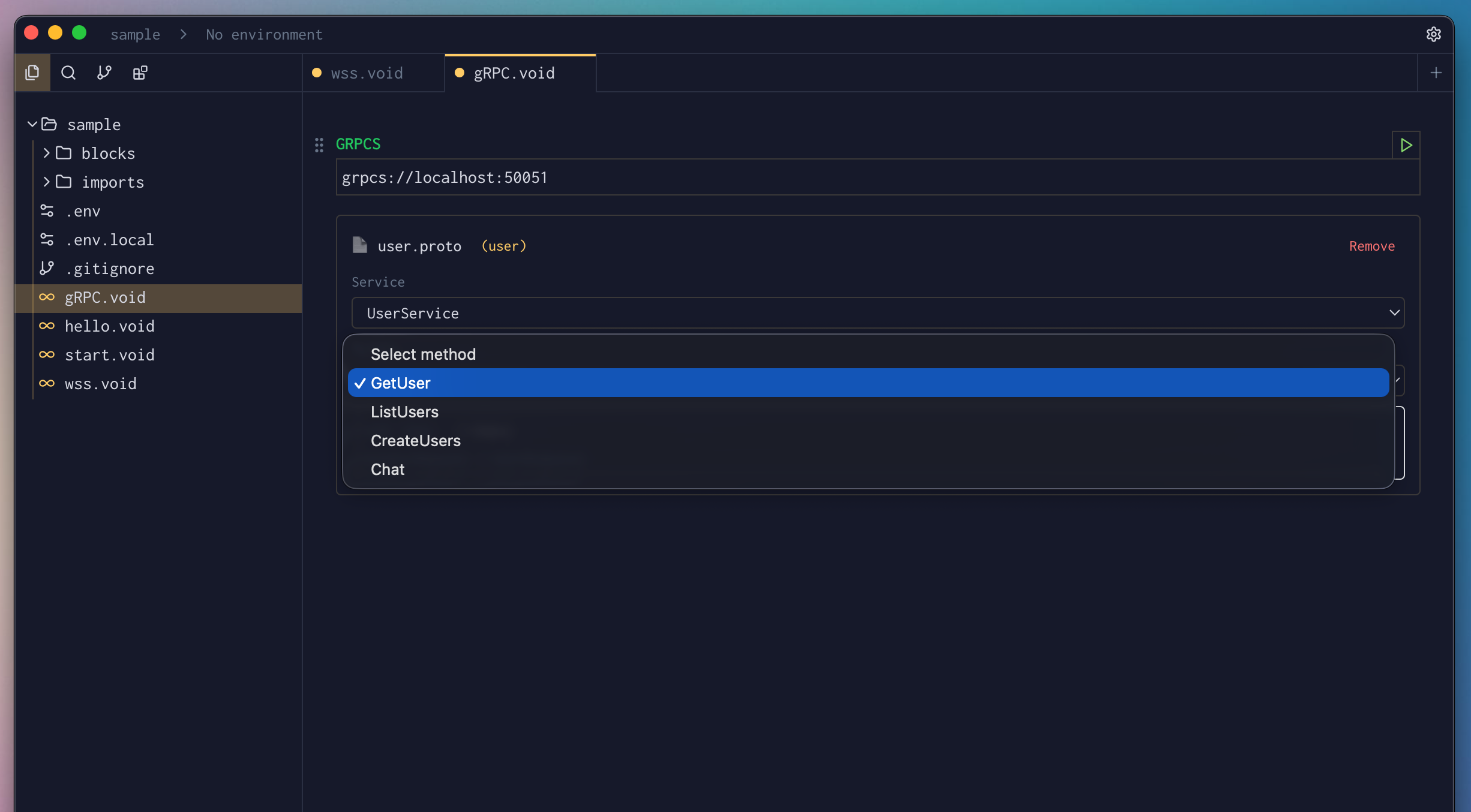Collapse the sample root folder
1471x812 pixels.
pos(32,124)
